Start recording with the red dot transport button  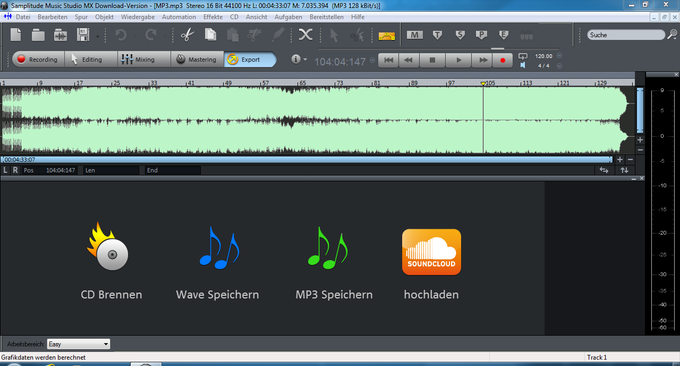pyautogui.click(x=503, y=60)
